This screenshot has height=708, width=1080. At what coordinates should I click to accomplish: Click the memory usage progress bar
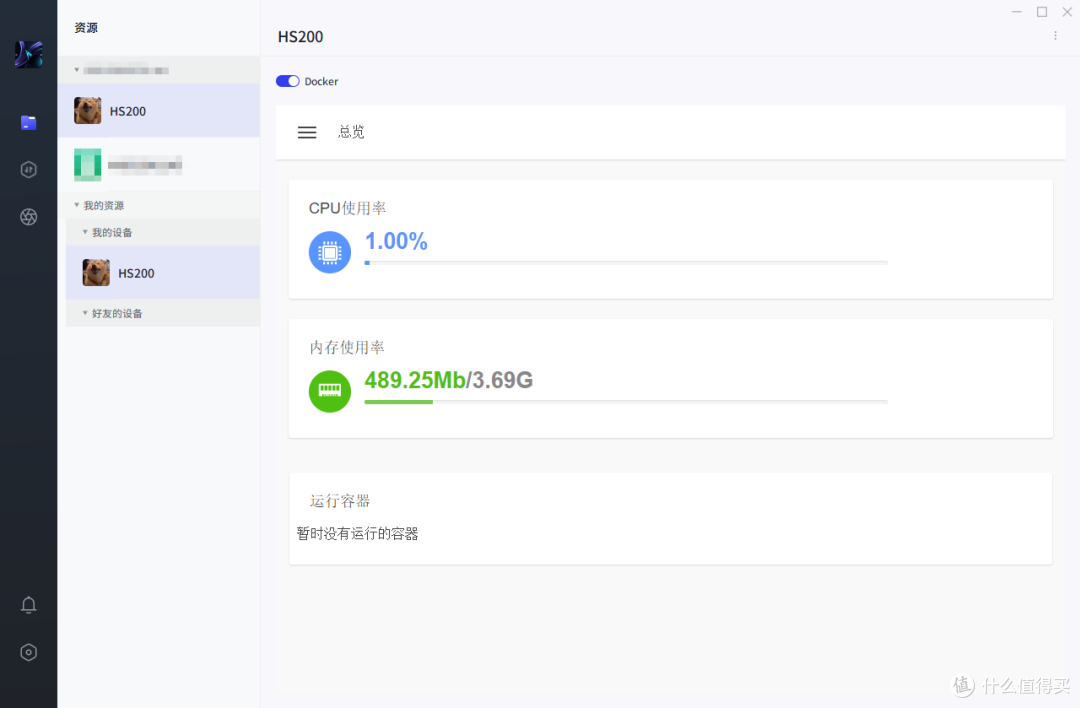[626, 402]
